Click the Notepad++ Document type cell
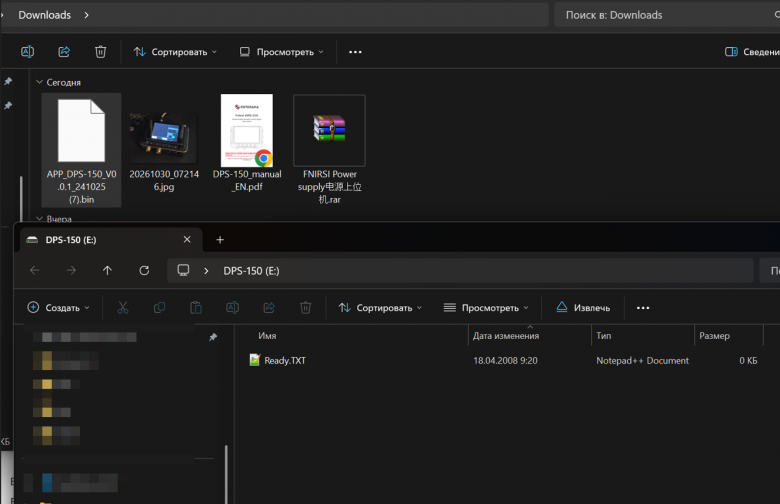The image size is (780, 504). point(642,360)
